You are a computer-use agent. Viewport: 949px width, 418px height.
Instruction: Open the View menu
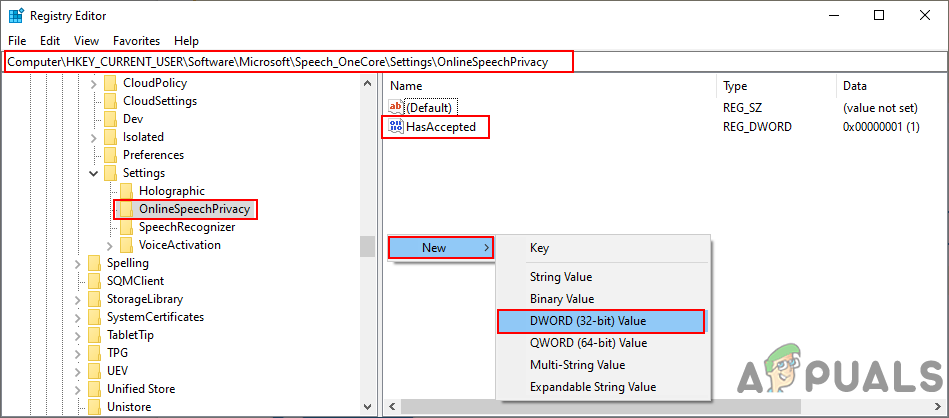[87, 41]
